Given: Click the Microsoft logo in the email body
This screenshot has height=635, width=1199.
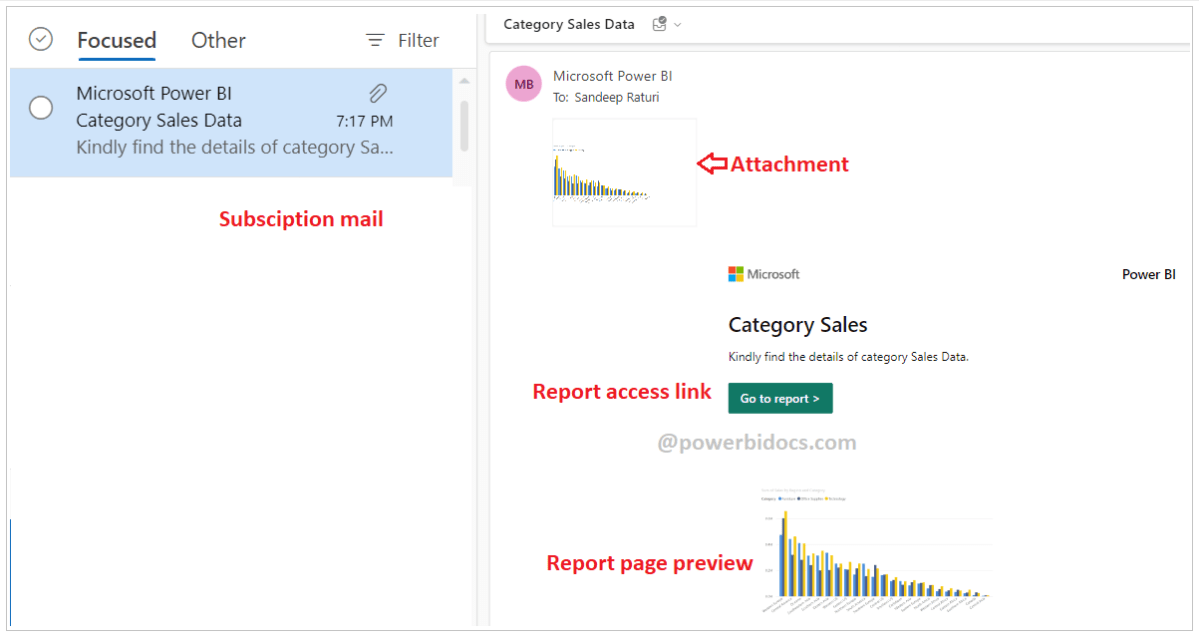Looking at the screenshot, I should 738,273.
